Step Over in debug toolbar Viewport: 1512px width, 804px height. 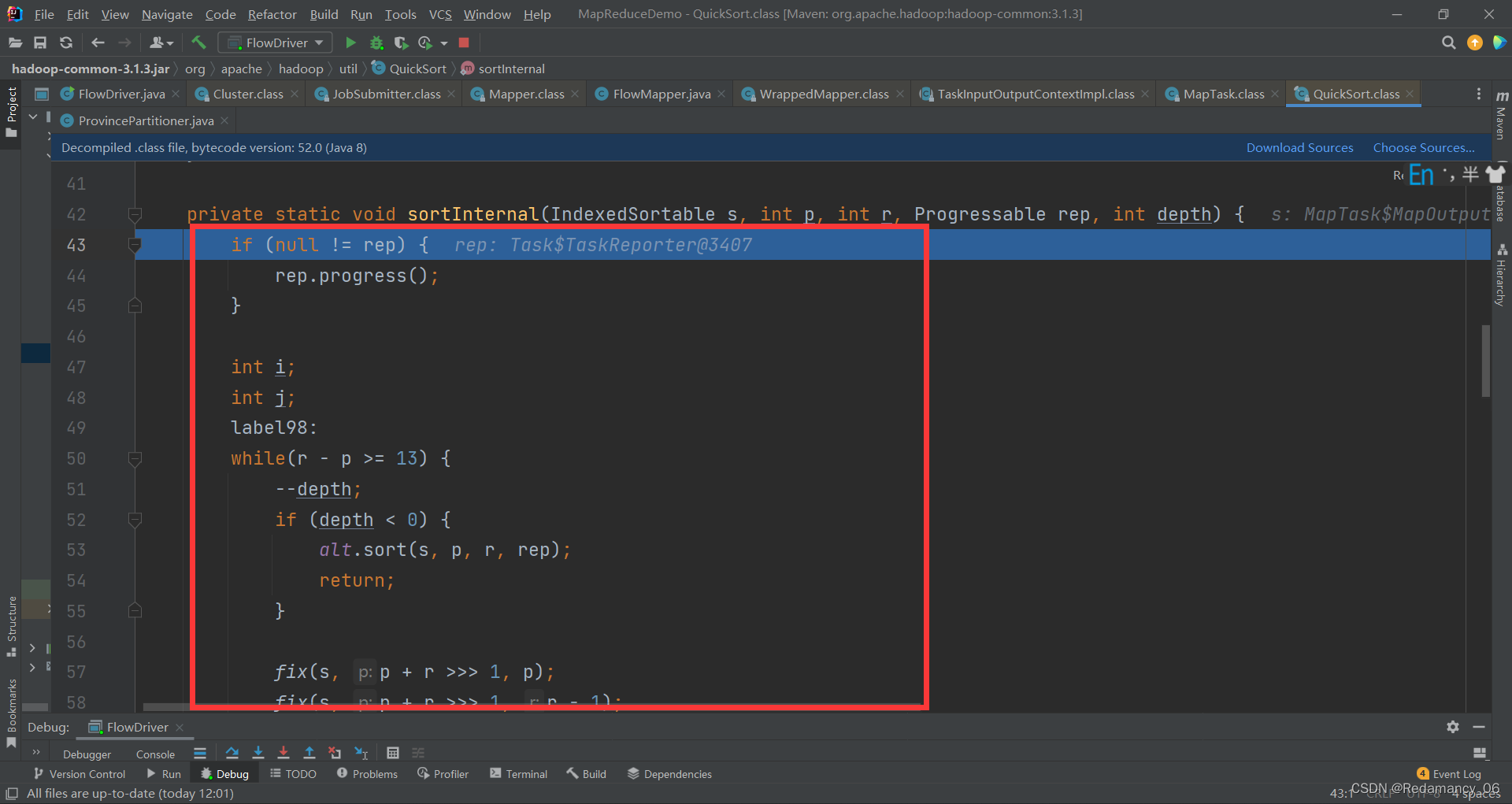coord(232,753)
